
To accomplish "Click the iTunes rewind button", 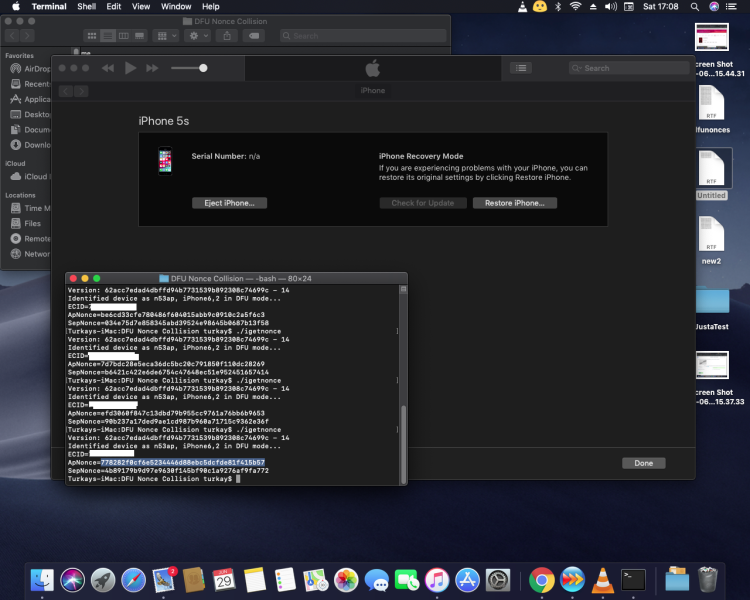I will [x=108, y=68].
